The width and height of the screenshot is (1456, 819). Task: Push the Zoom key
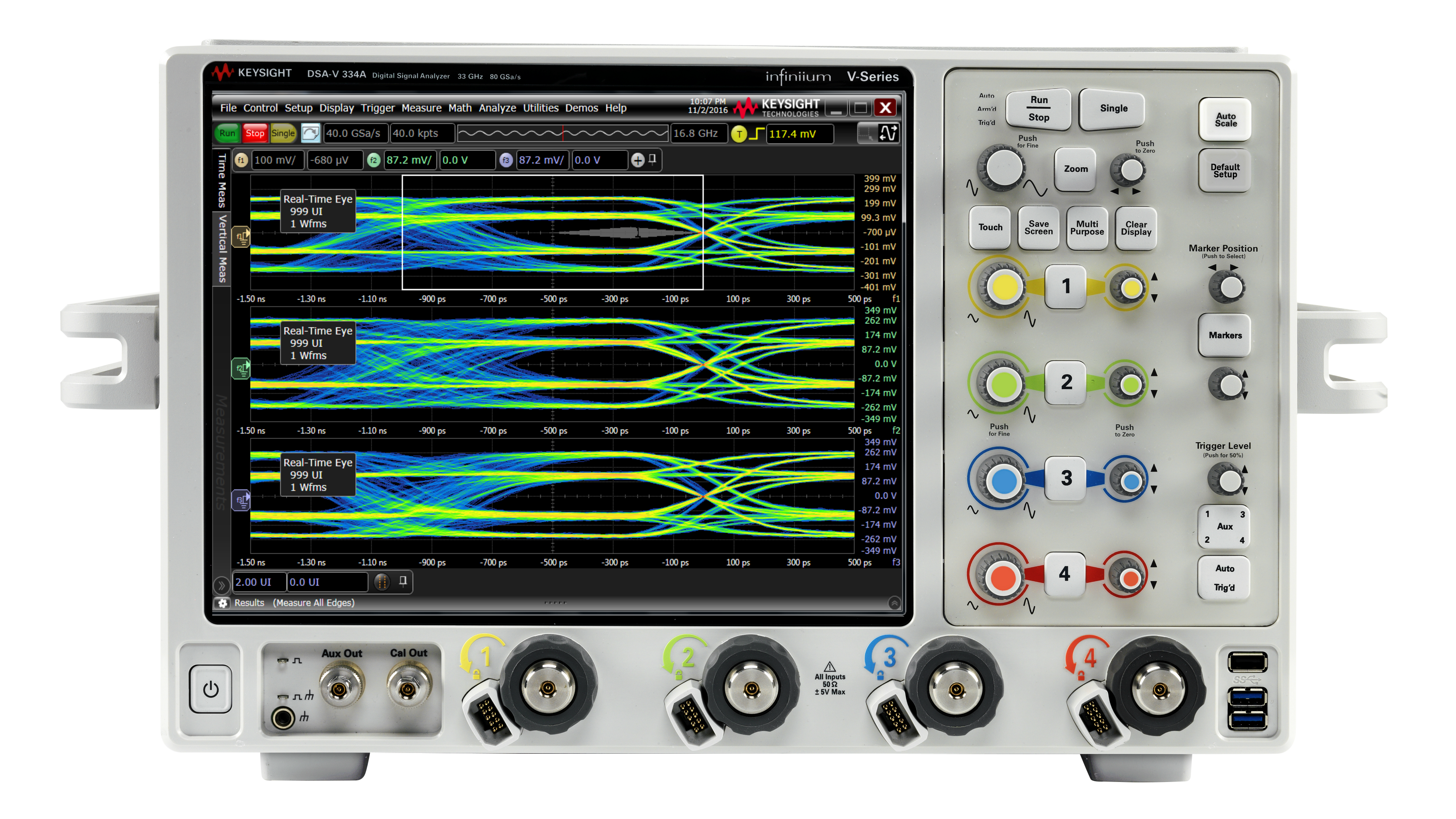(x=1076, y=169)
